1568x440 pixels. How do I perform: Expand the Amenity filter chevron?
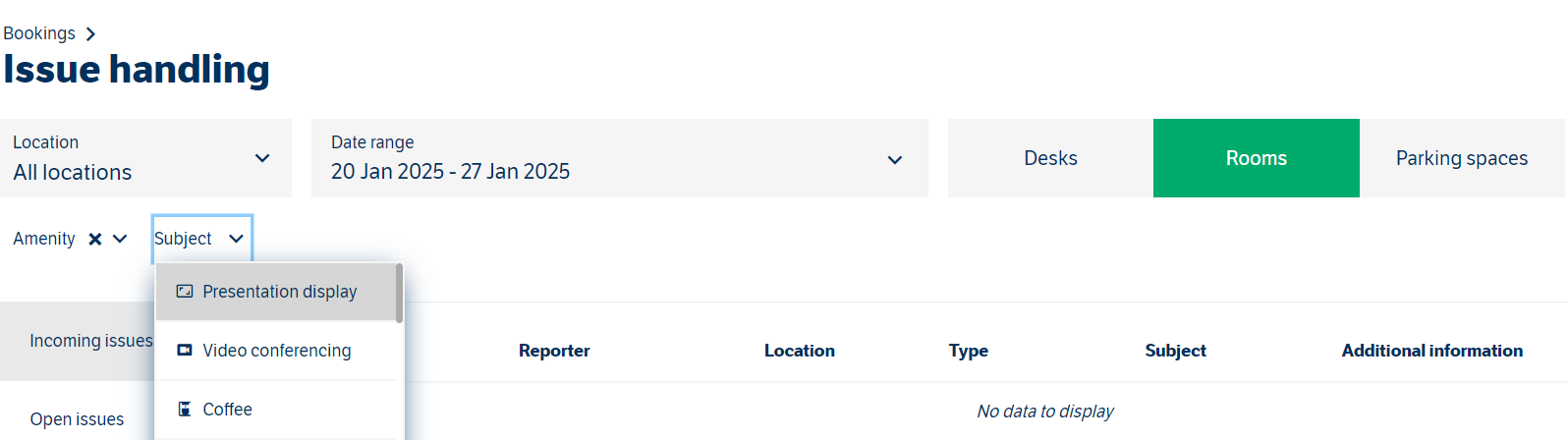pyautogui.click(x=120, y=239)
